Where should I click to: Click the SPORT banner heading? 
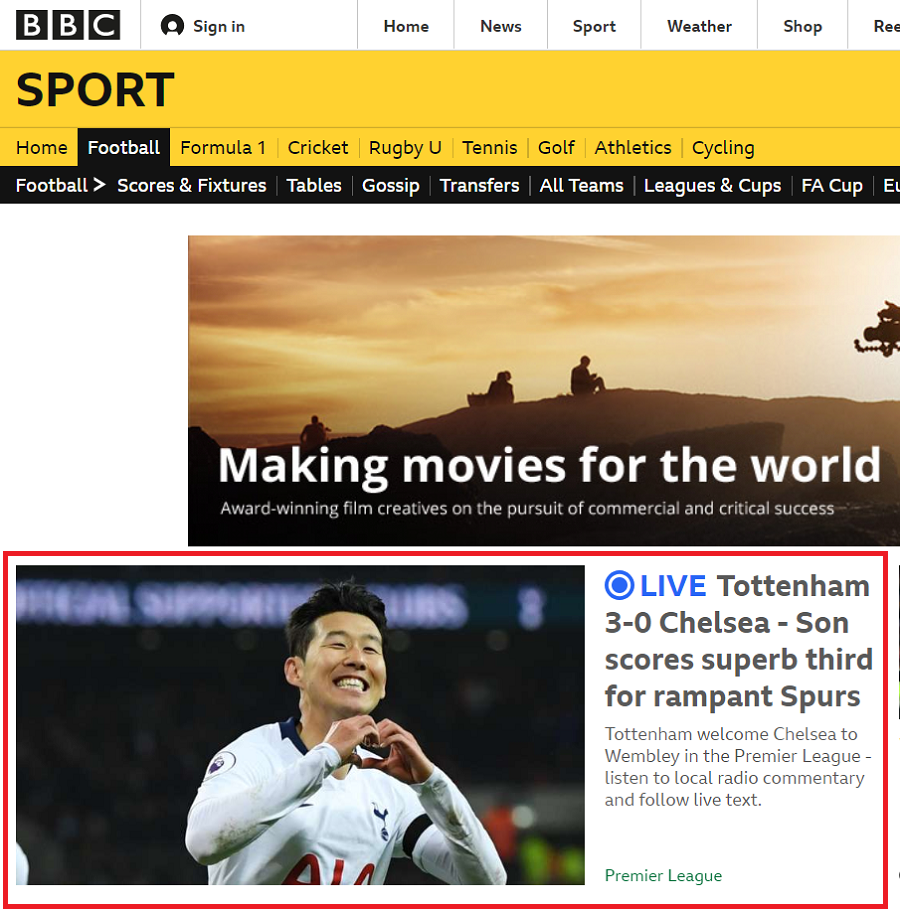(95, 89)
